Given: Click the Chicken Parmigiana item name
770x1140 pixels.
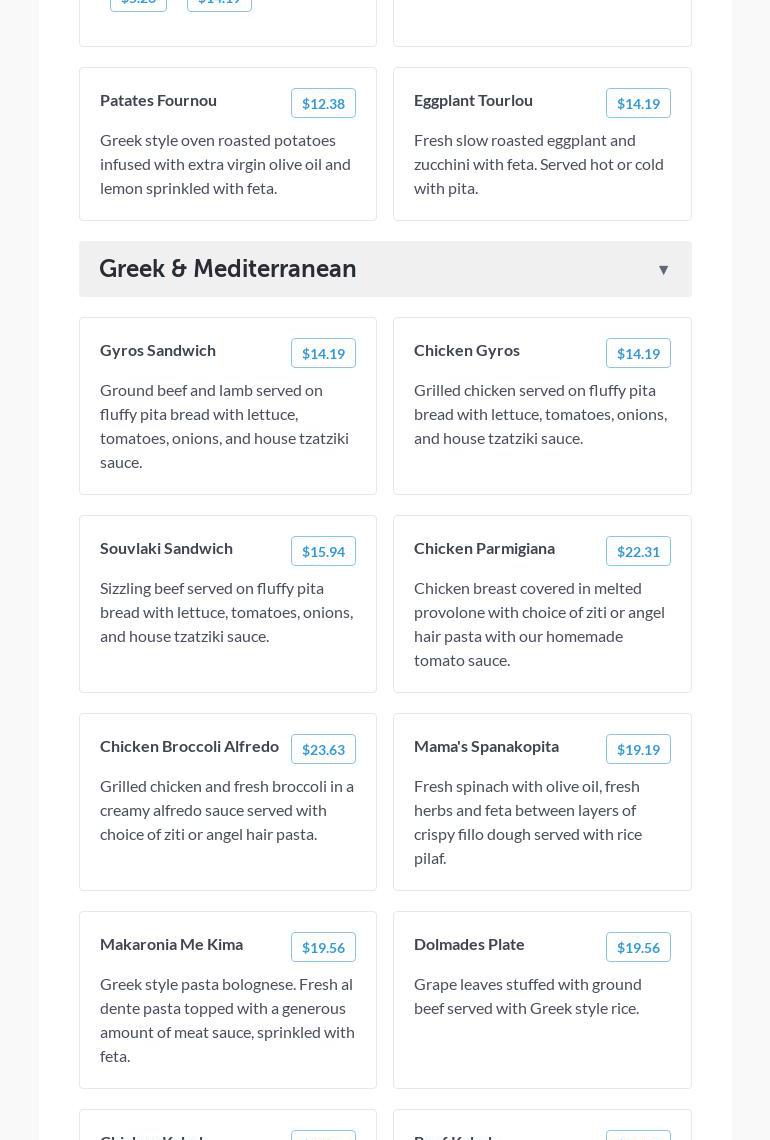Looking at the screenshot, I should coord(484,548).
